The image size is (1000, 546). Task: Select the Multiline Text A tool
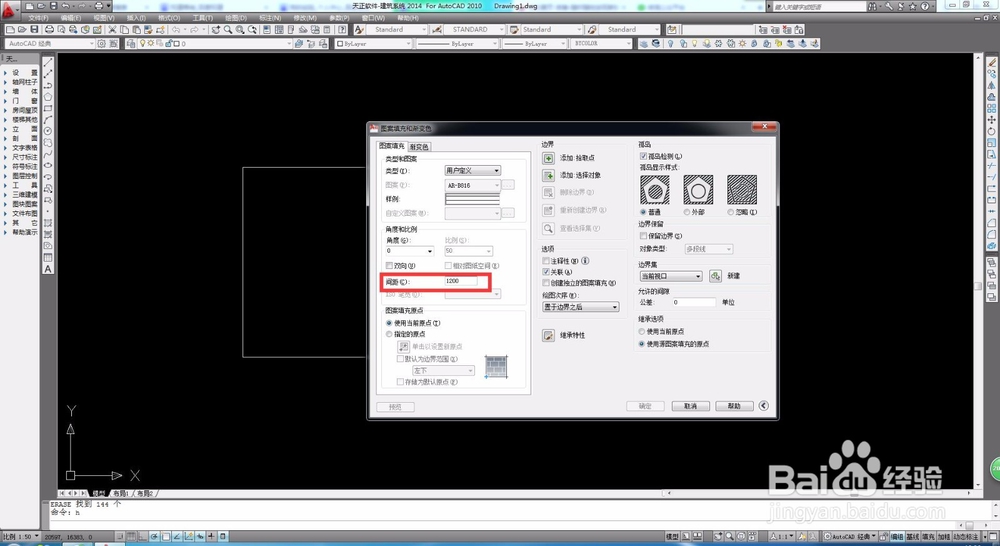tap(48, 269)
